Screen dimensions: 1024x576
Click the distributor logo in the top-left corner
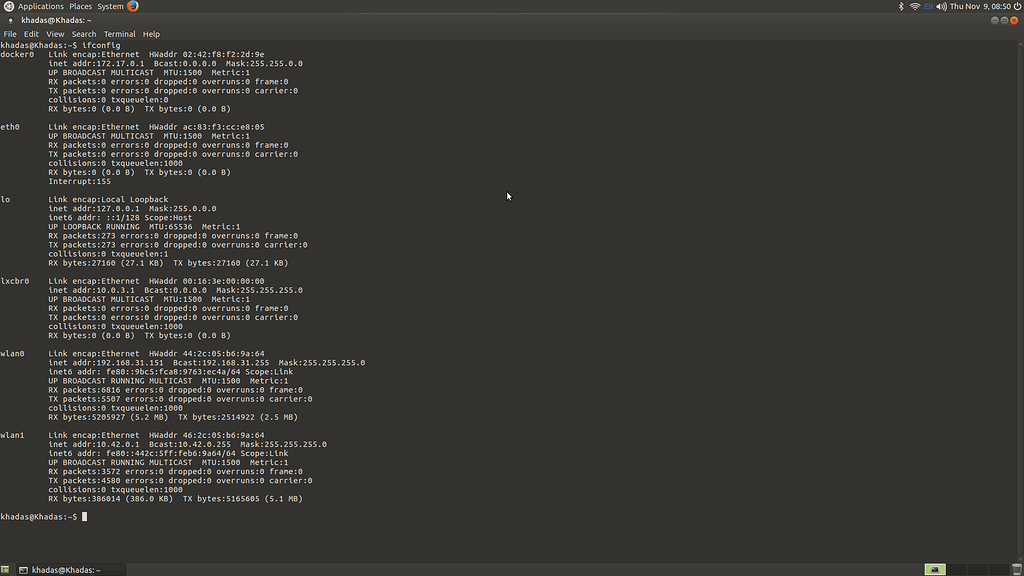tap(8, 6)
